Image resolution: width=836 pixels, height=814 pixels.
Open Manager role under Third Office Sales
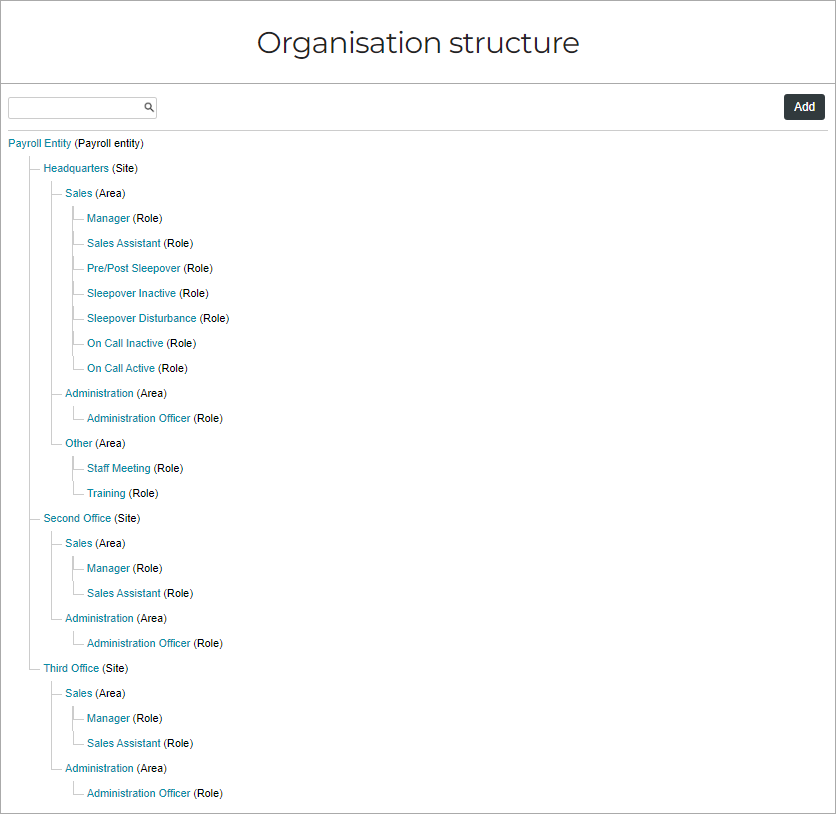pyautogui.click(x=108, y=719)
